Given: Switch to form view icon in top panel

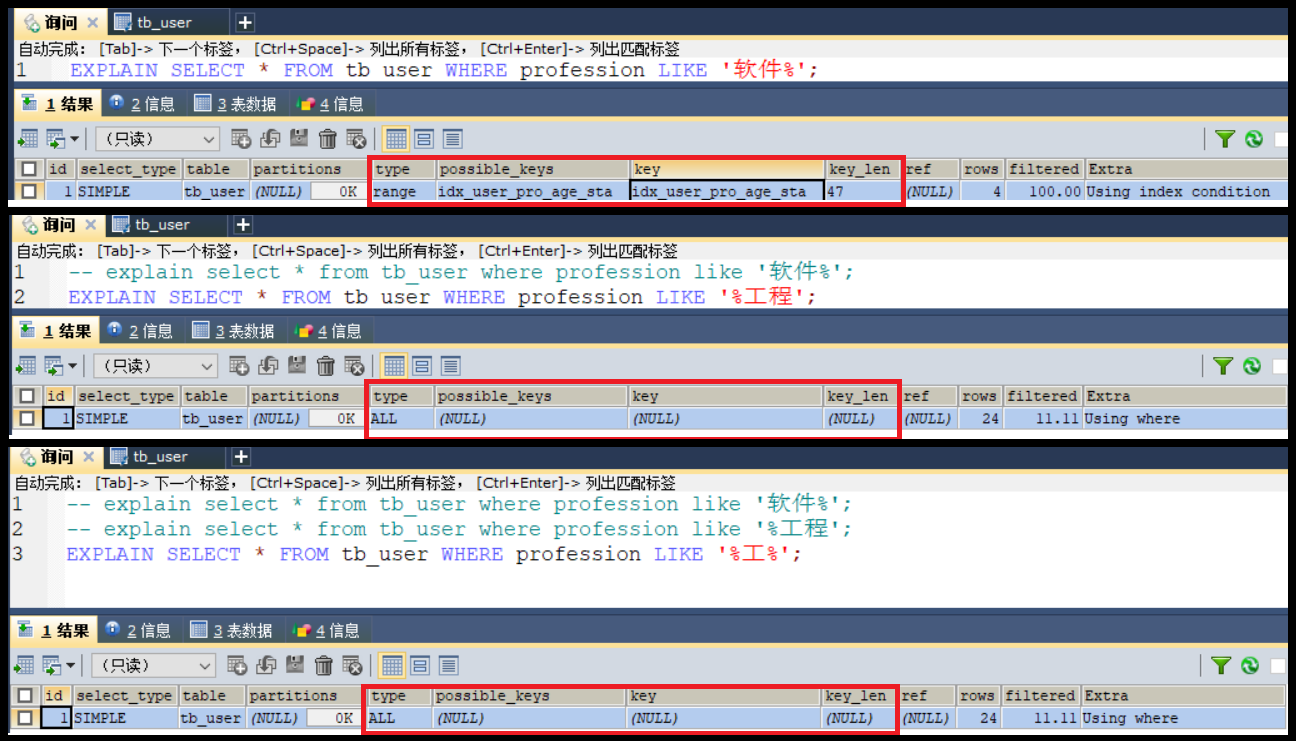Looking at the screenshot, I should (424, 139).
